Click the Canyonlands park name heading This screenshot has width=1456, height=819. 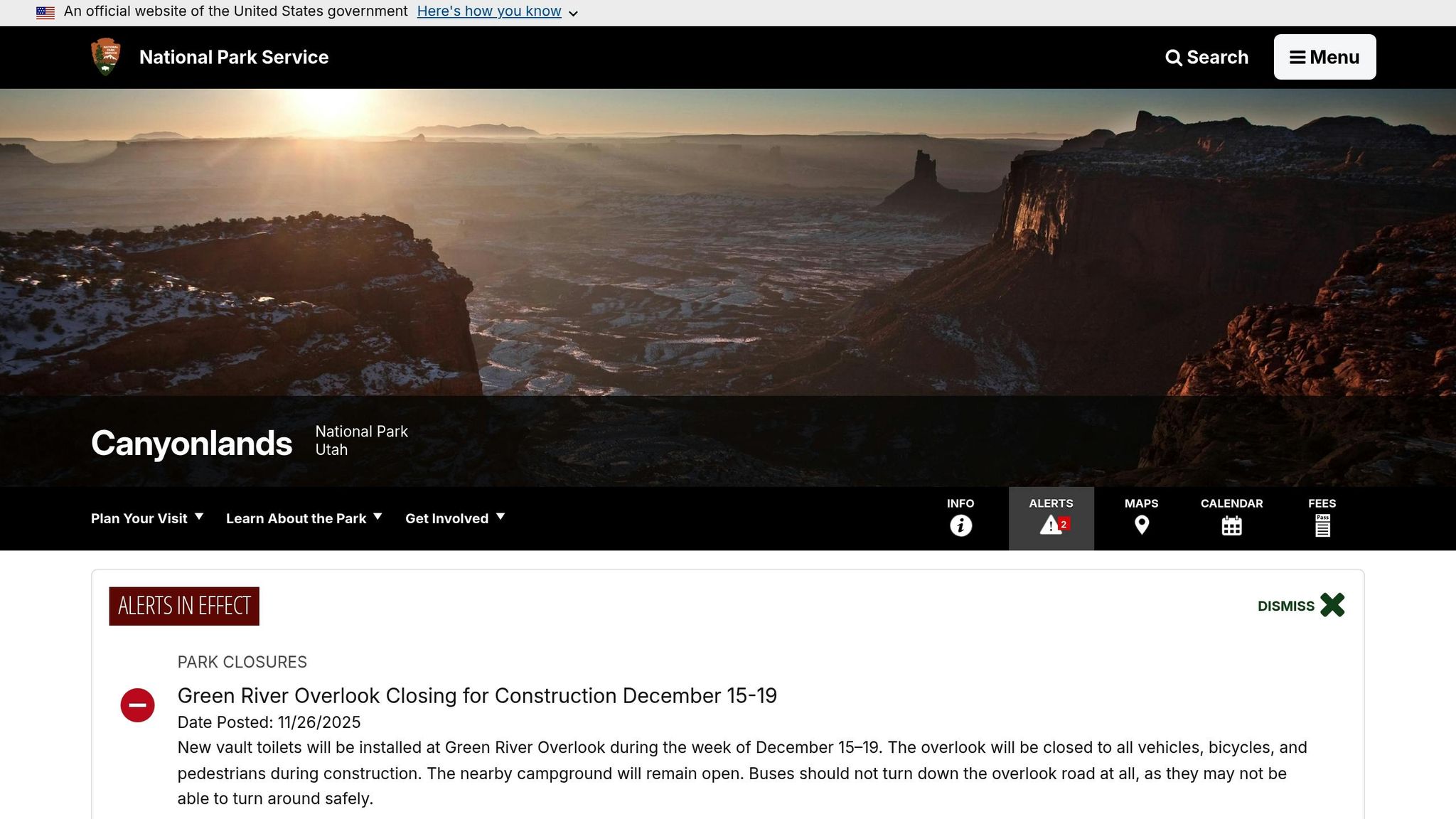coord(191,443)
